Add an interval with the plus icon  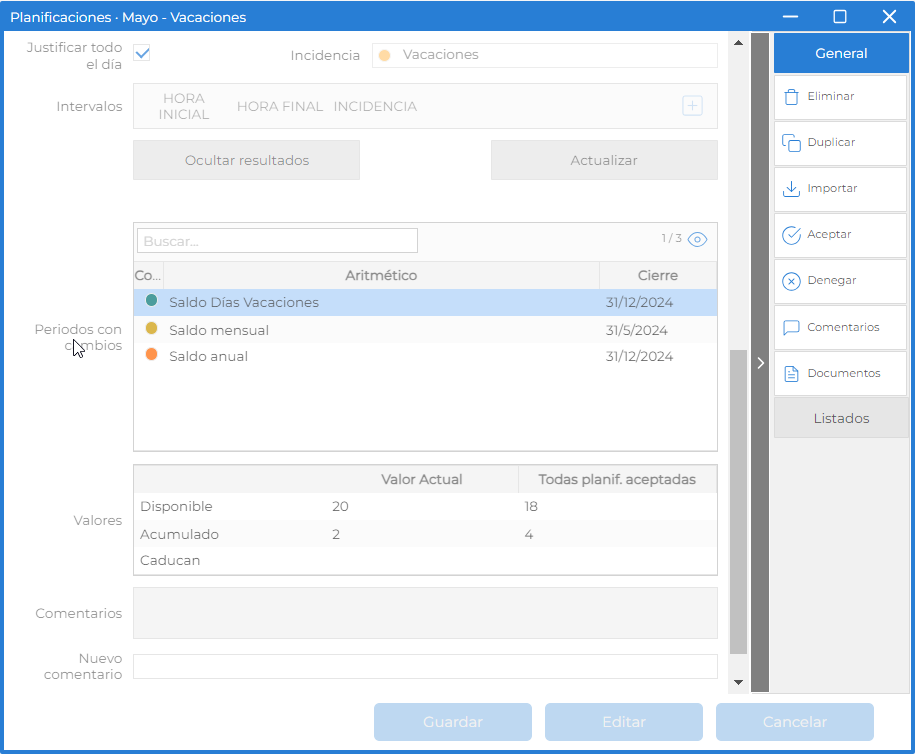pos(692,106)
